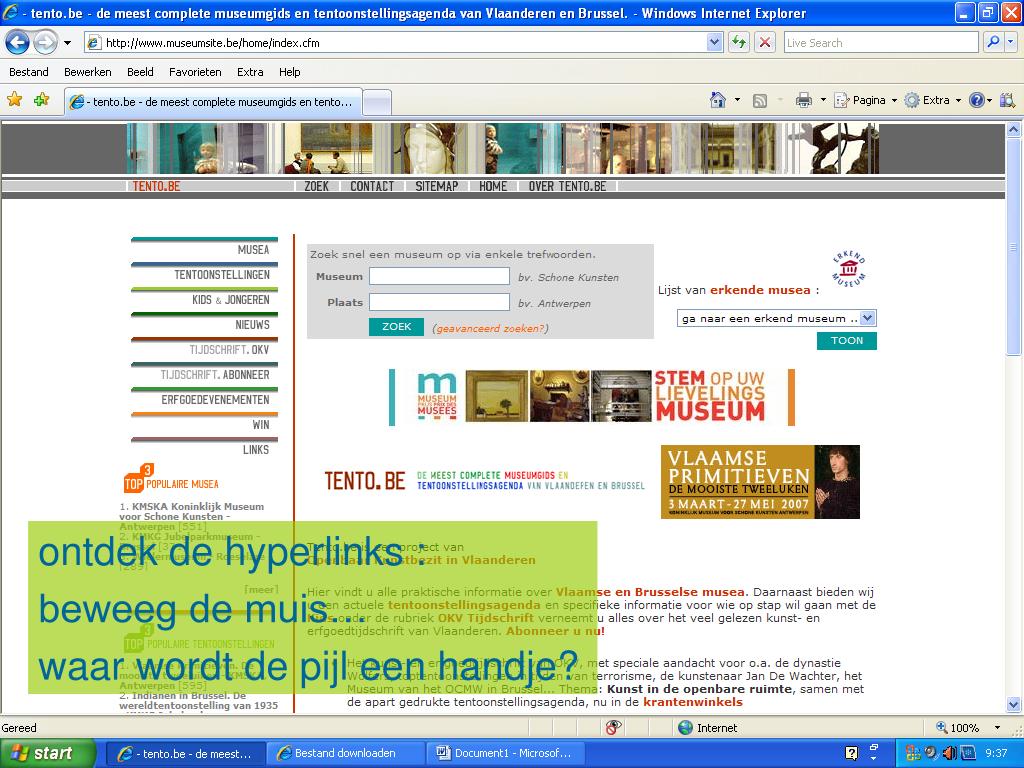Image resolution: width=1024 pixels, height=768 pixels.
Task: Click the Add to Favorites star-plus icon
Action: click(x=42, y=100)
